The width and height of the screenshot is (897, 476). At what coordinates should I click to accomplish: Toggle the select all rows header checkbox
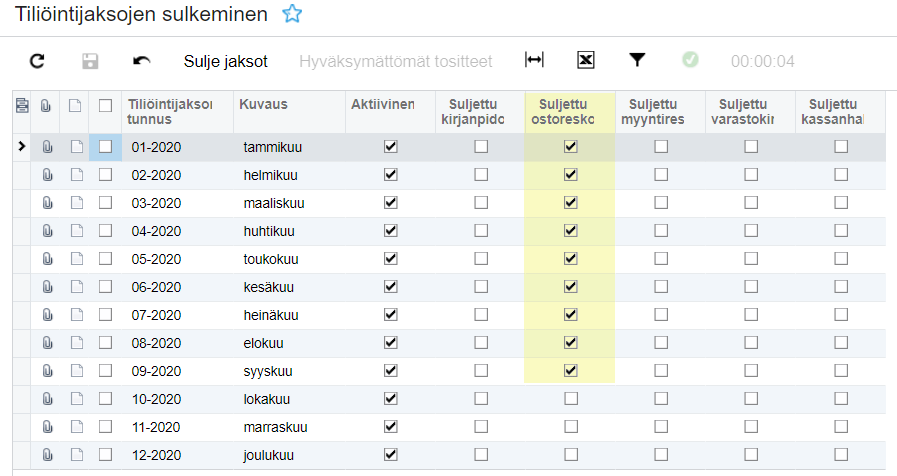click(106, 104)
